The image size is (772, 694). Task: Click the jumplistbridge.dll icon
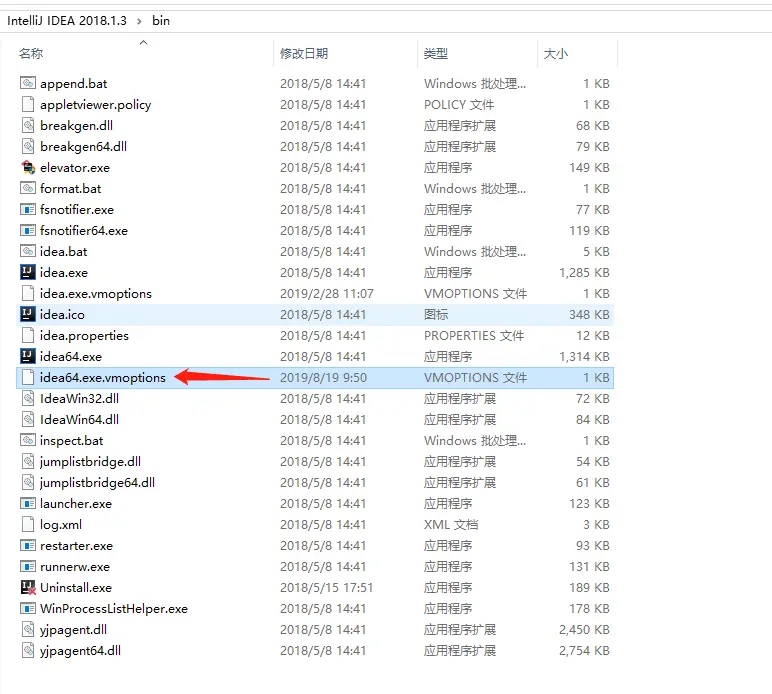28,461
